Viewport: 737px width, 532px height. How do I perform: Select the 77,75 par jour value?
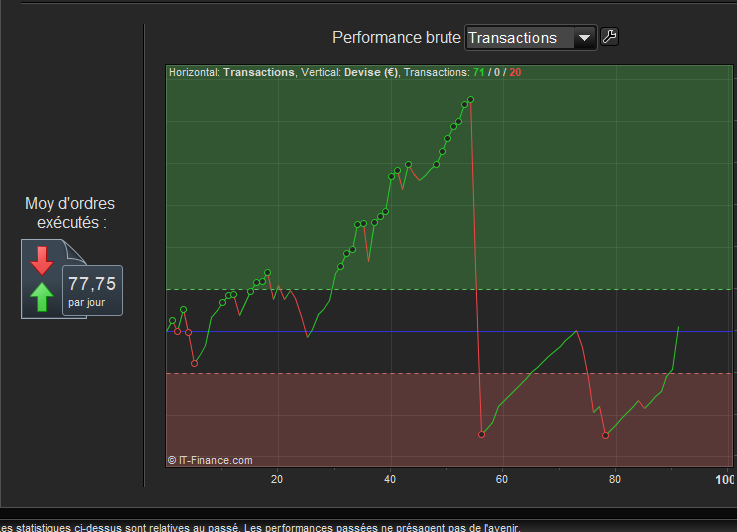coord(93,290)
